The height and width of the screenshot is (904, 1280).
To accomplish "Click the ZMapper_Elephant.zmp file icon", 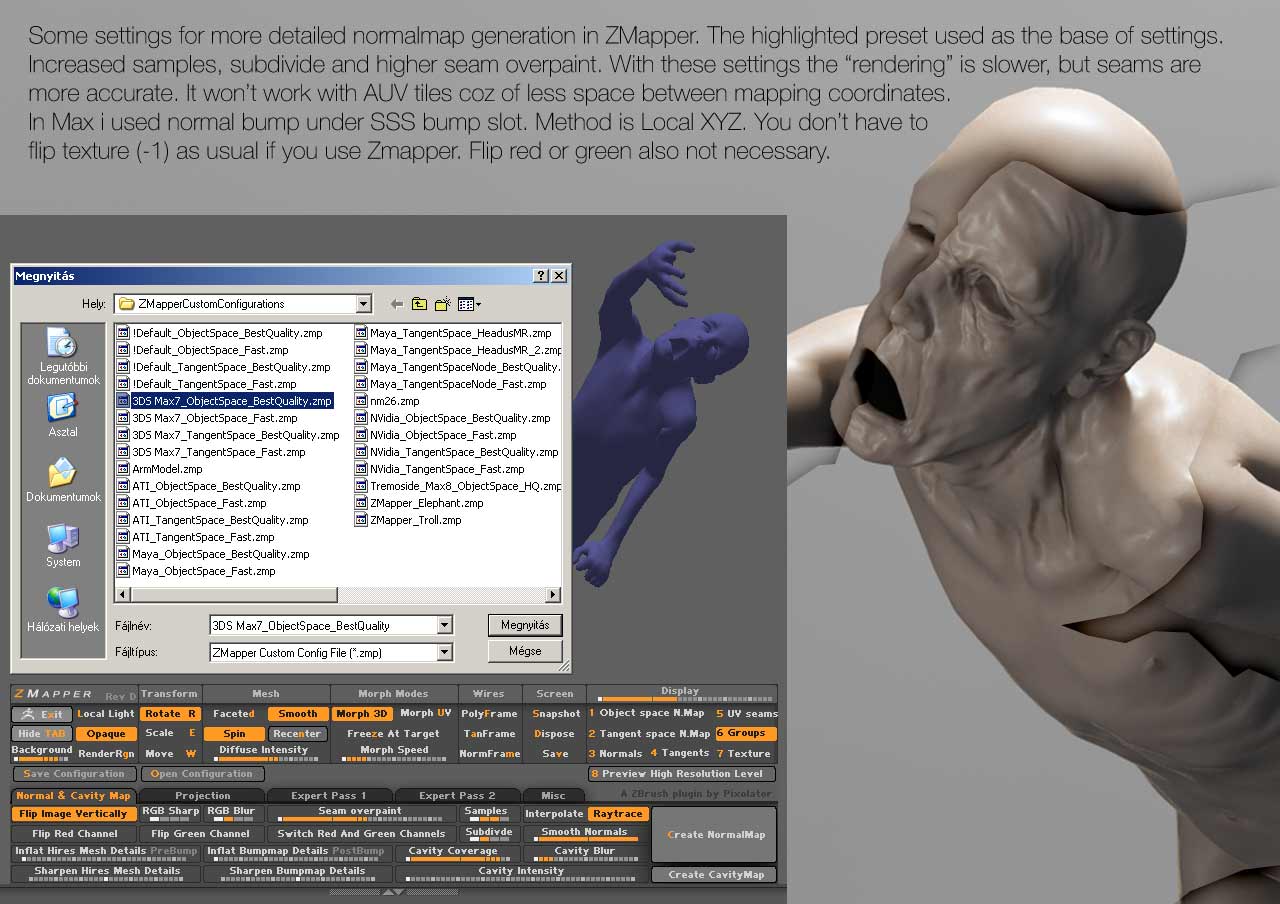I will click(x=361, y=503).
